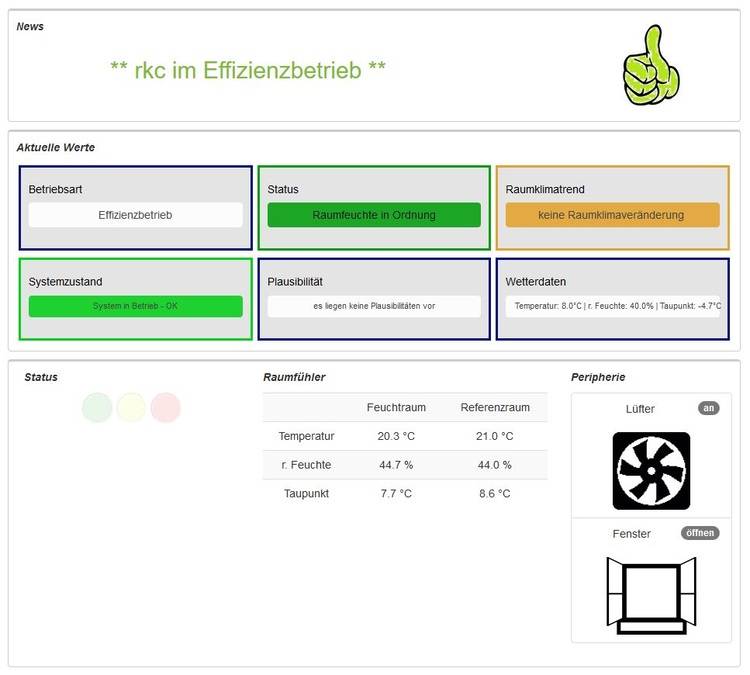Click the red status traffic light
This screenshot has height=675, width=750.
point(165,407)
